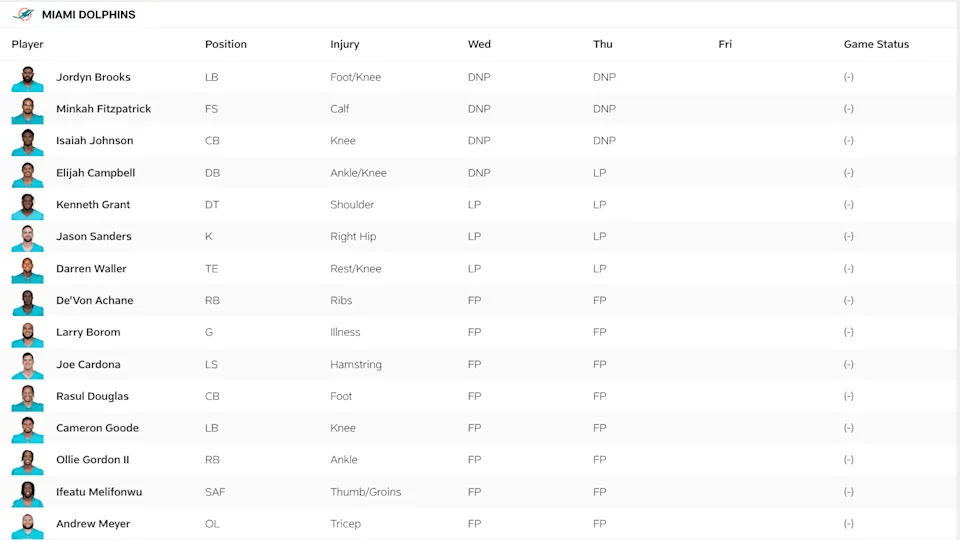Click the MIAMI DOLPHINS team heading
Screen dimensions: 960x540
tap(89, 15)
